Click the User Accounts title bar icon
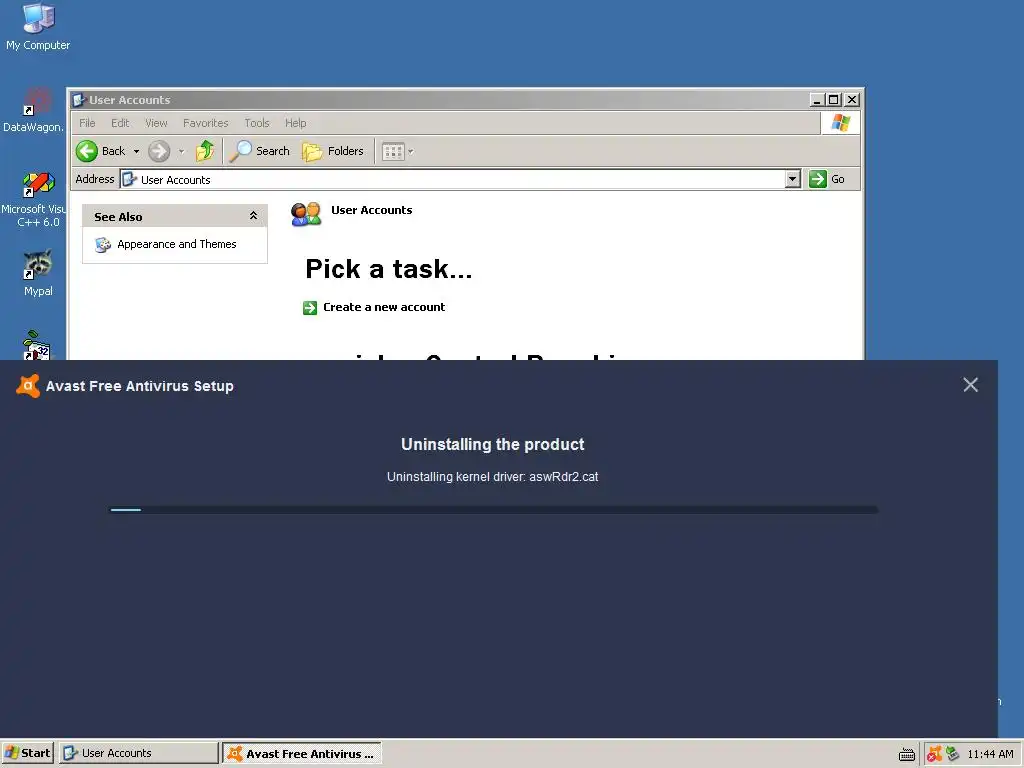1024x768 pixels. 79,100
